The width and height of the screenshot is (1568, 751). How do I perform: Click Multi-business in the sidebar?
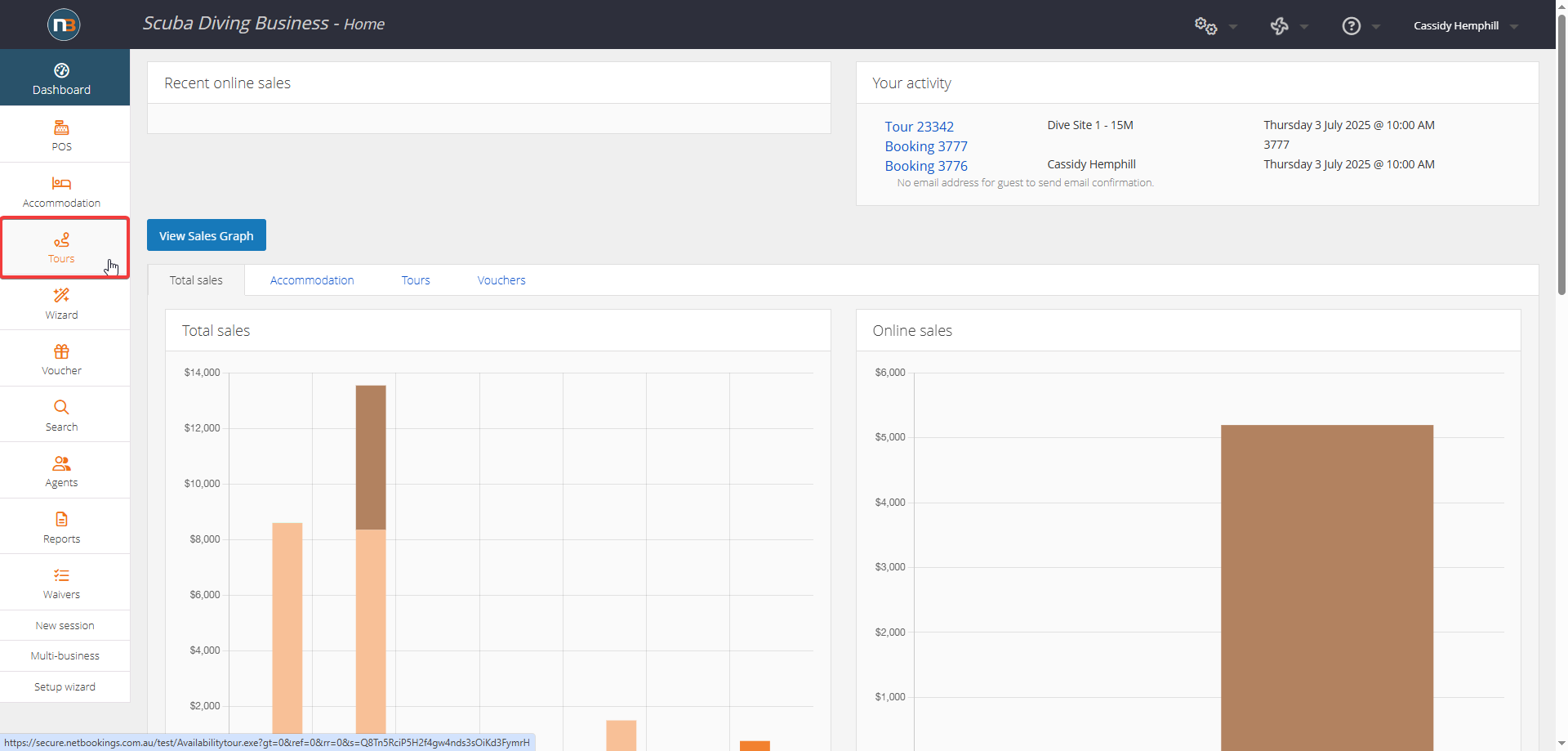pyautogui.click(x=65, y=656)
